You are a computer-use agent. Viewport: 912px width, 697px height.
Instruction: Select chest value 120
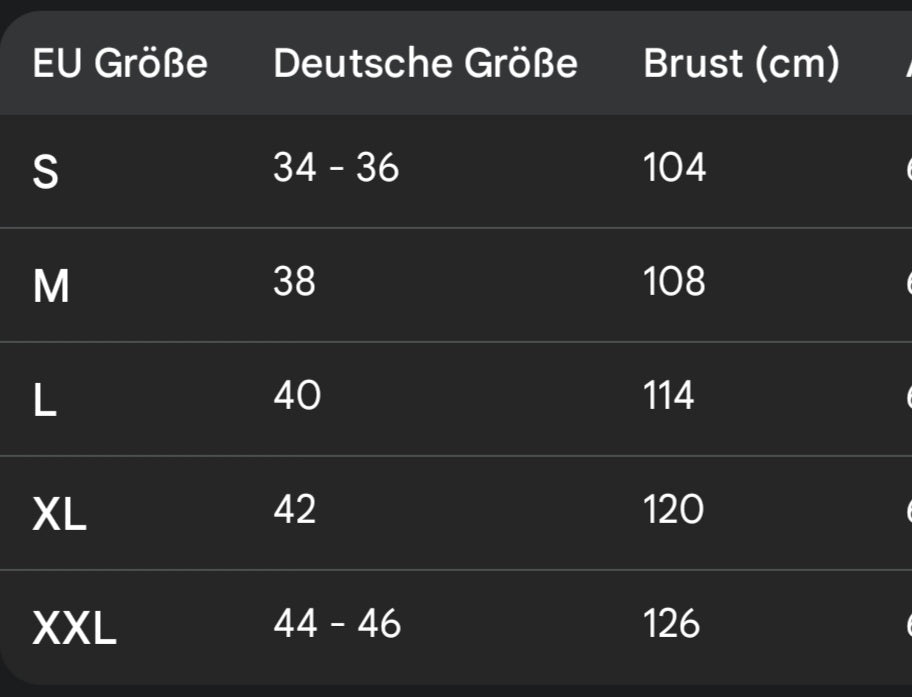(x=675, y=510)
